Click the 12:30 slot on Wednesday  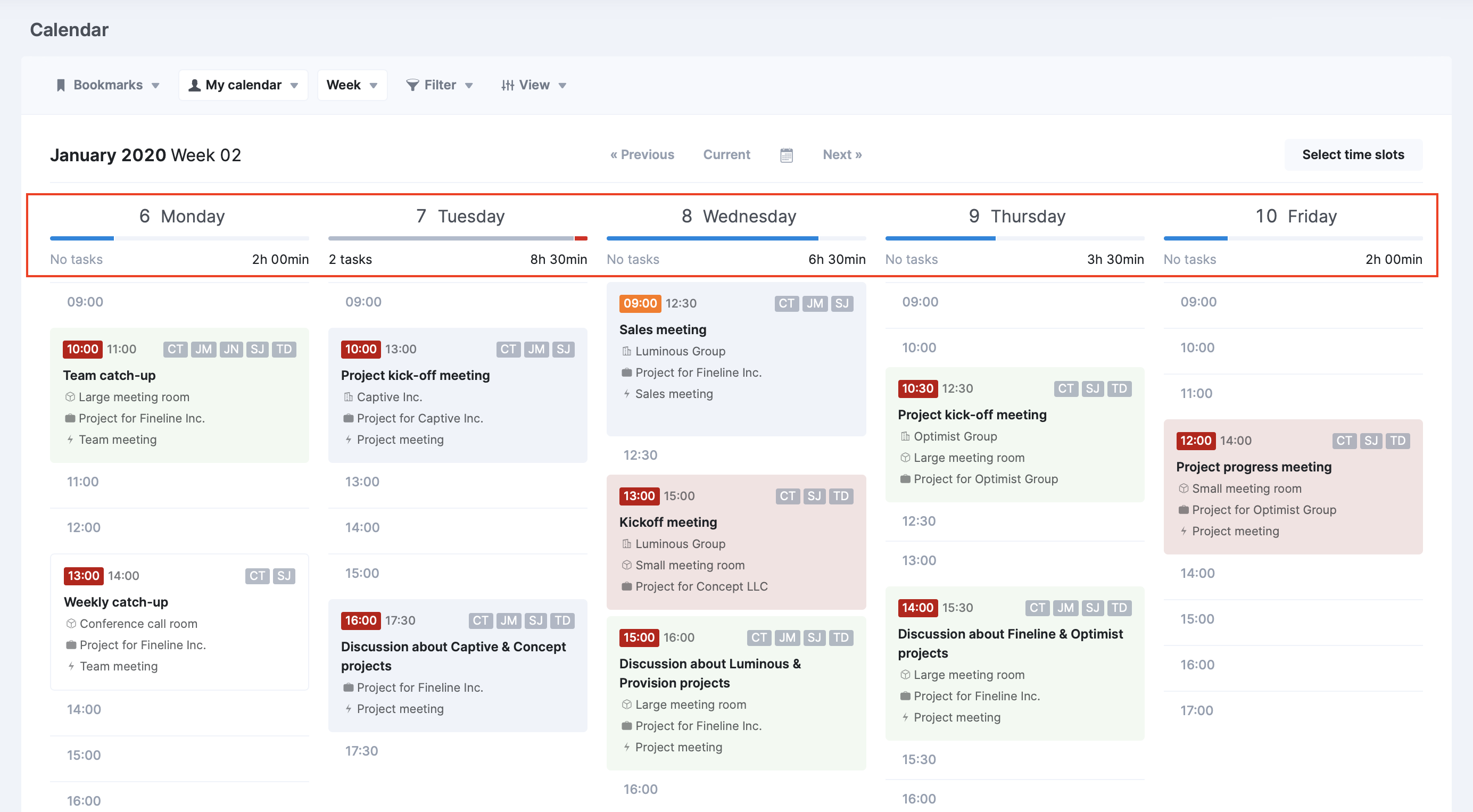(x=736, y=455)
